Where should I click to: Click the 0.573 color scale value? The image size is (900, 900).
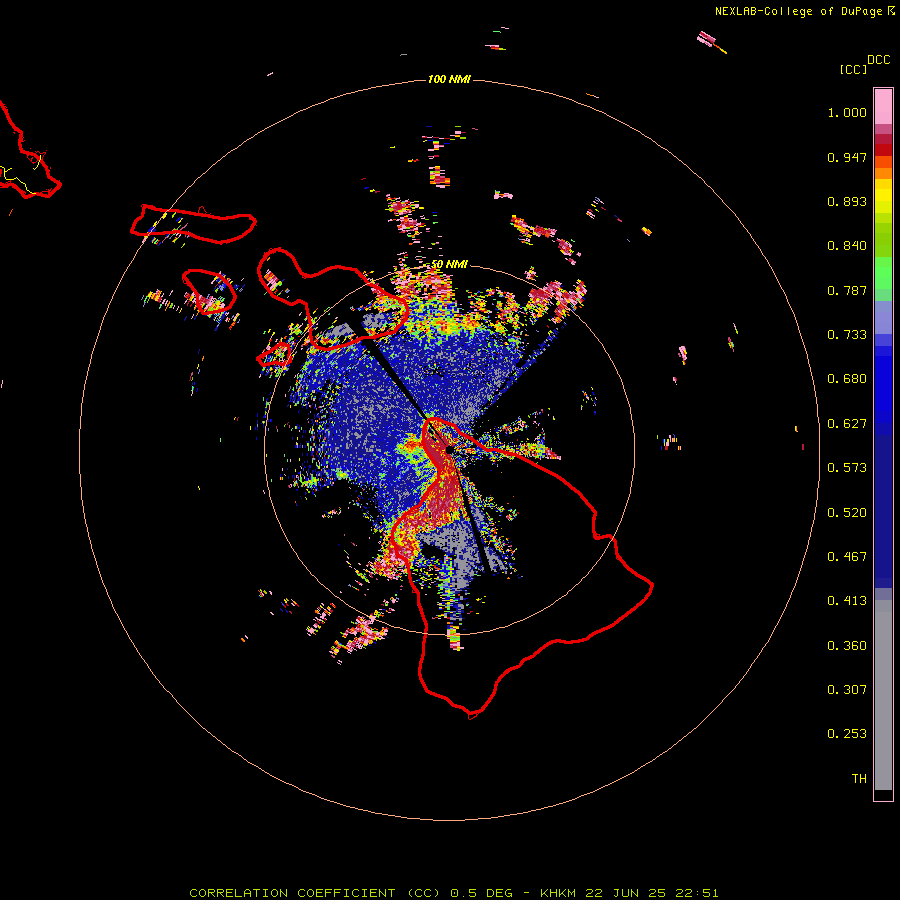tap(847, 468)
